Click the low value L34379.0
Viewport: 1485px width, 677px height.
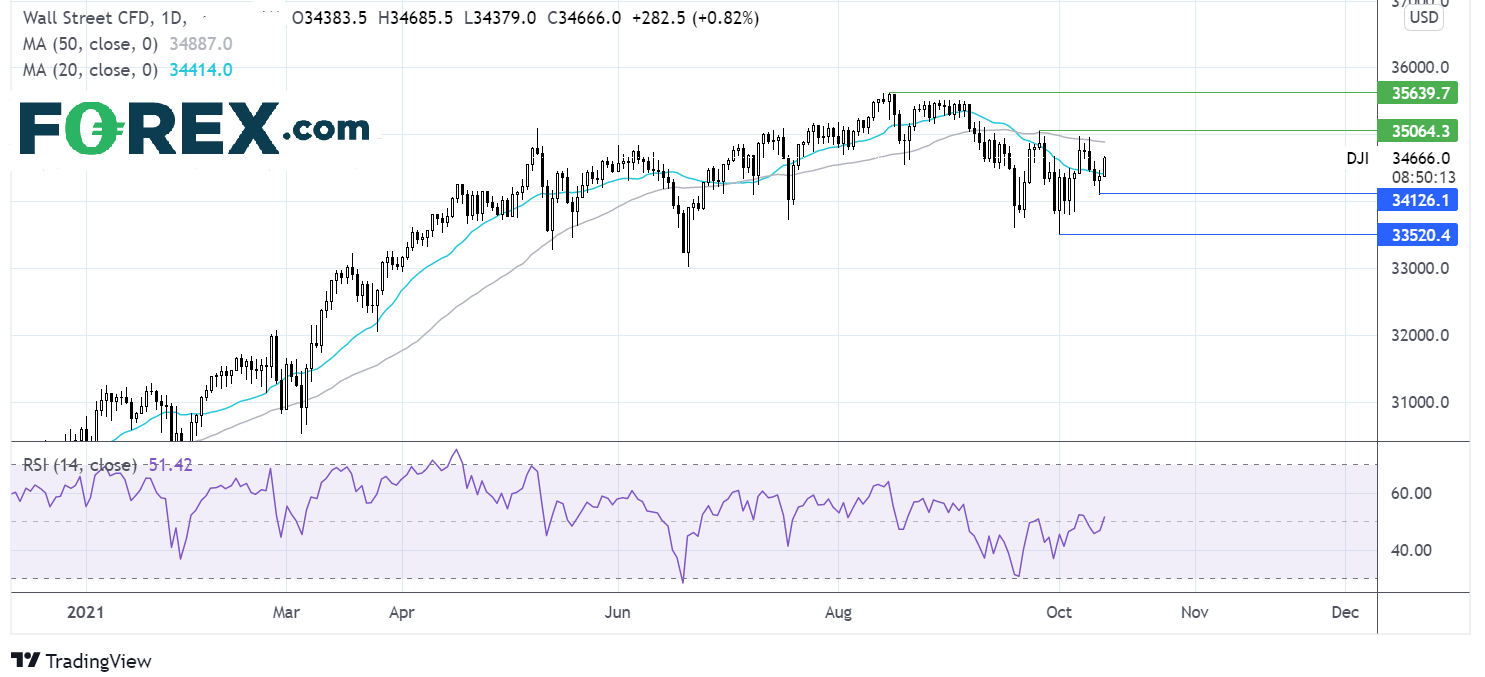coord(500,19)
